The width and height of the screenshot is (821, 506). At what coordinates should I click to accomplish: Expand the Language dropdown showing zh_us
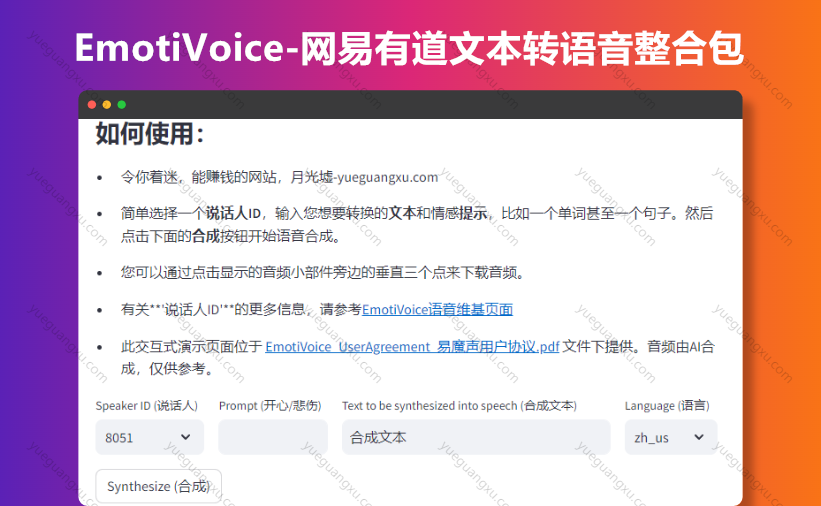tap(670, 437)
